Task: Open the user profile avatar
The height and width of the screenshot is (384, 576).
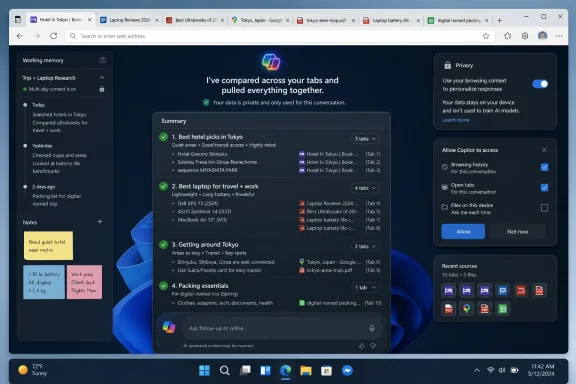Action: (x=543, y=36)
